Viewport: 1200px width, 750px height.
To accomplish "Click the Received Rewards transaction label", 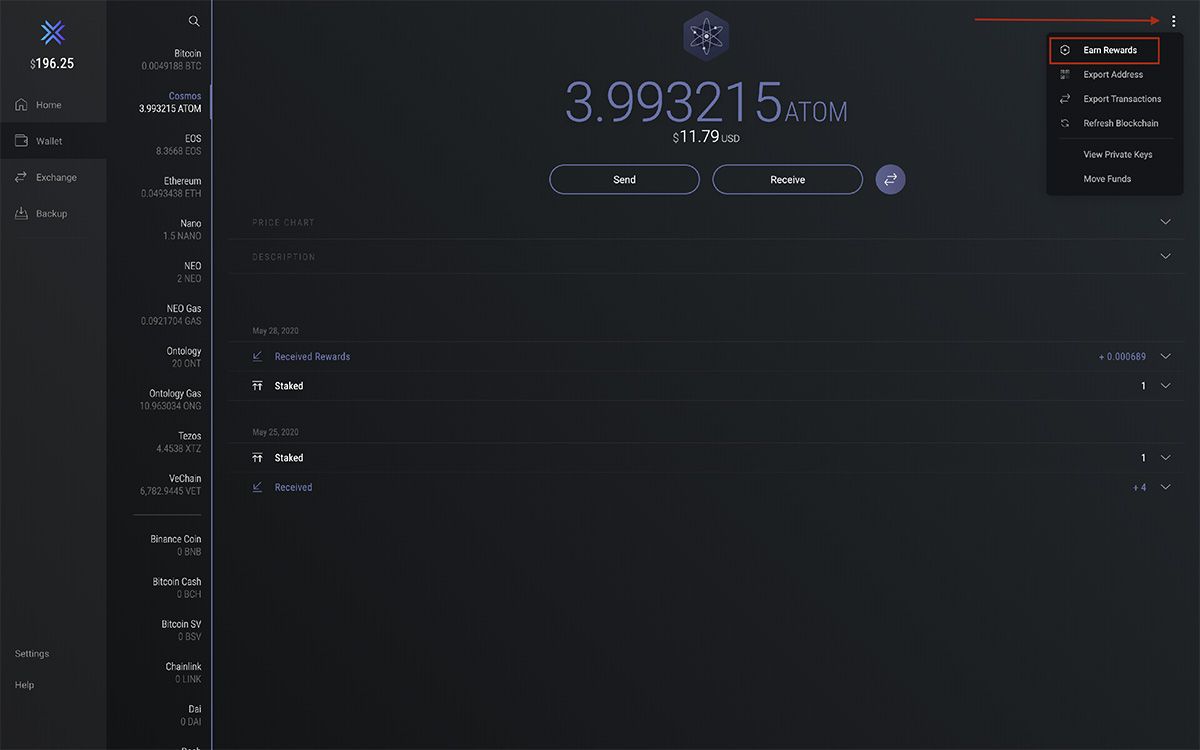I will [x=312, y=356].
